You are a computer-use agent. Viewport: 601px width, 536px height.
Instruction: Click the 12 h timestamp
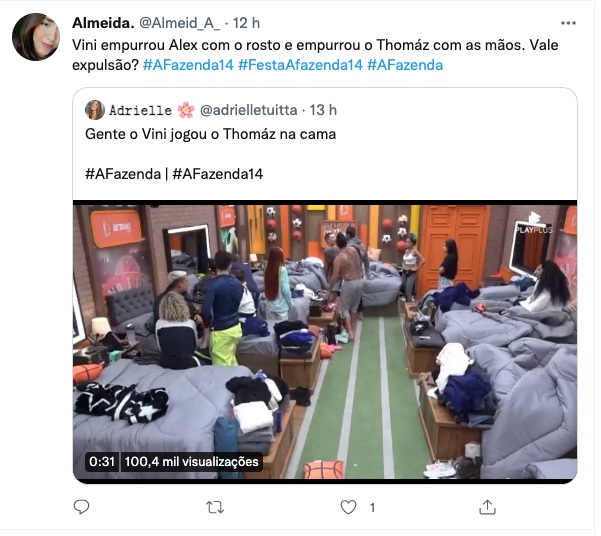248,23
